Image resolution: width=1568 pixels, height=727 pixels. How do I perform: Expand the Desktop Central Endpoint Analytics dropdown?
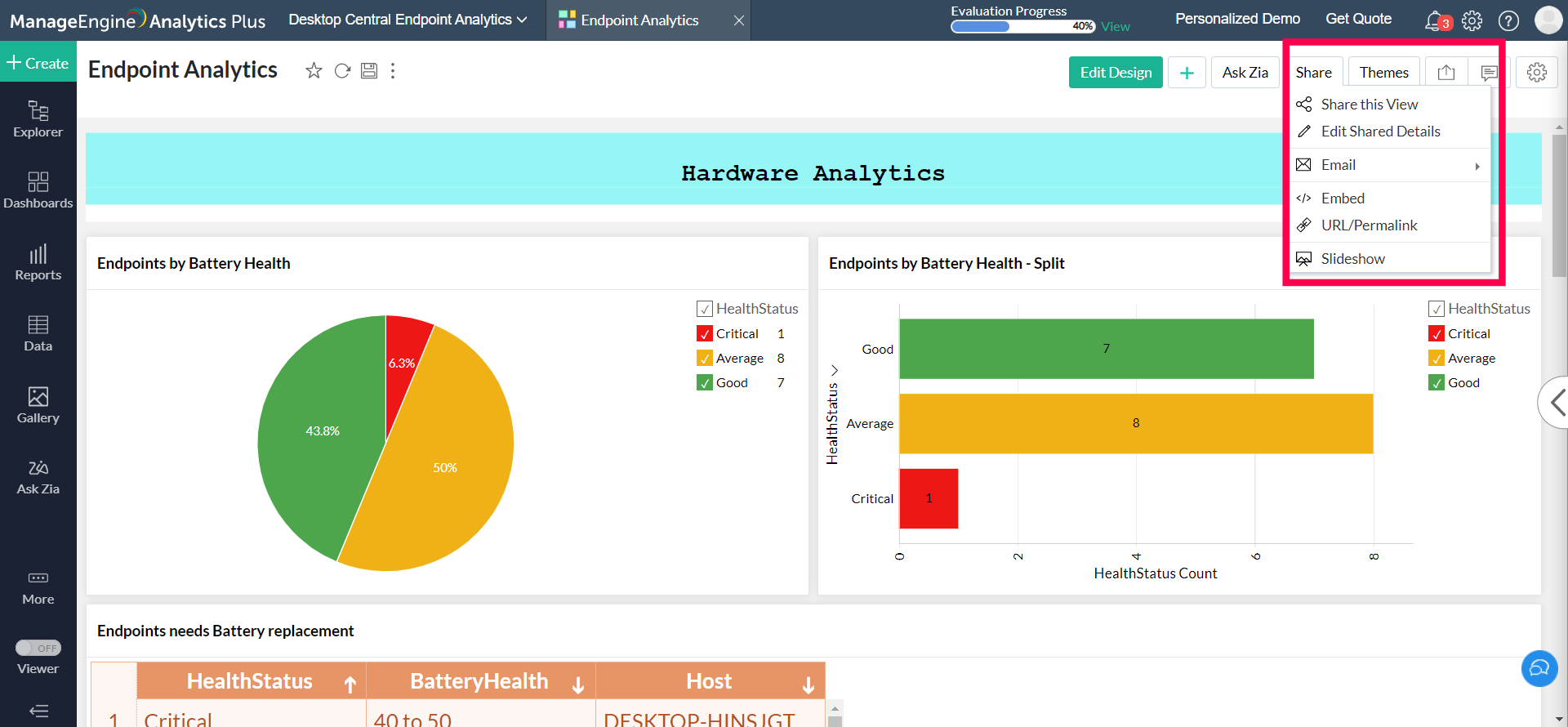tap(408, 20)
